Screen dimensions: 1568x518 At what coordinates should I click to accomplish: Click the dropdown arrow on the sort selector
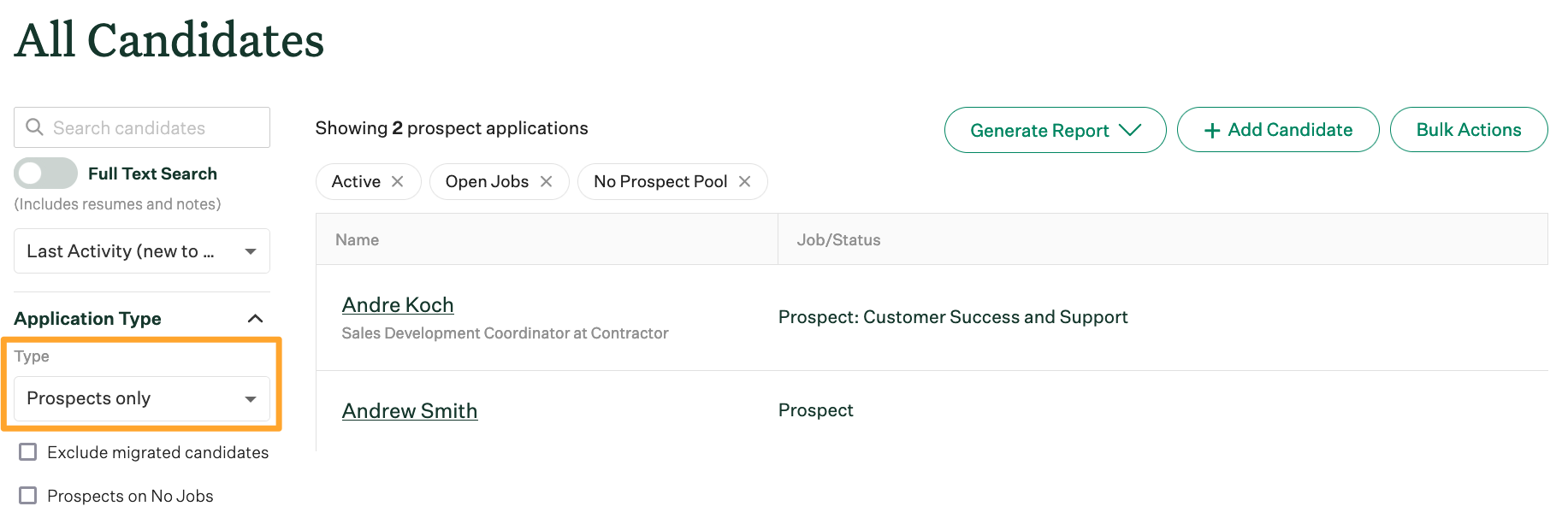click(251, 250)
